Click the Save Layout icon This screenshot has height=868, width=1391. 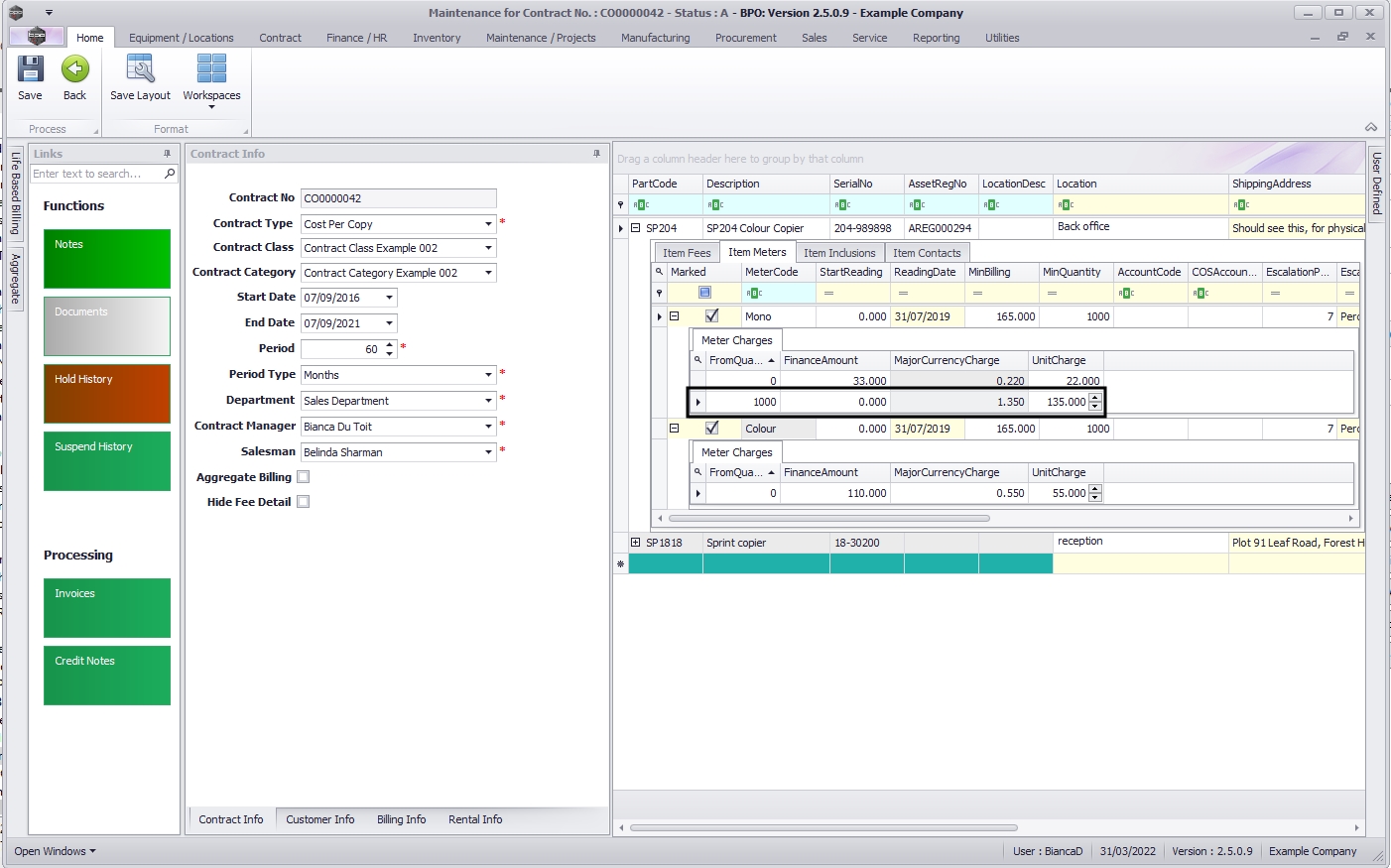point(140,70)
